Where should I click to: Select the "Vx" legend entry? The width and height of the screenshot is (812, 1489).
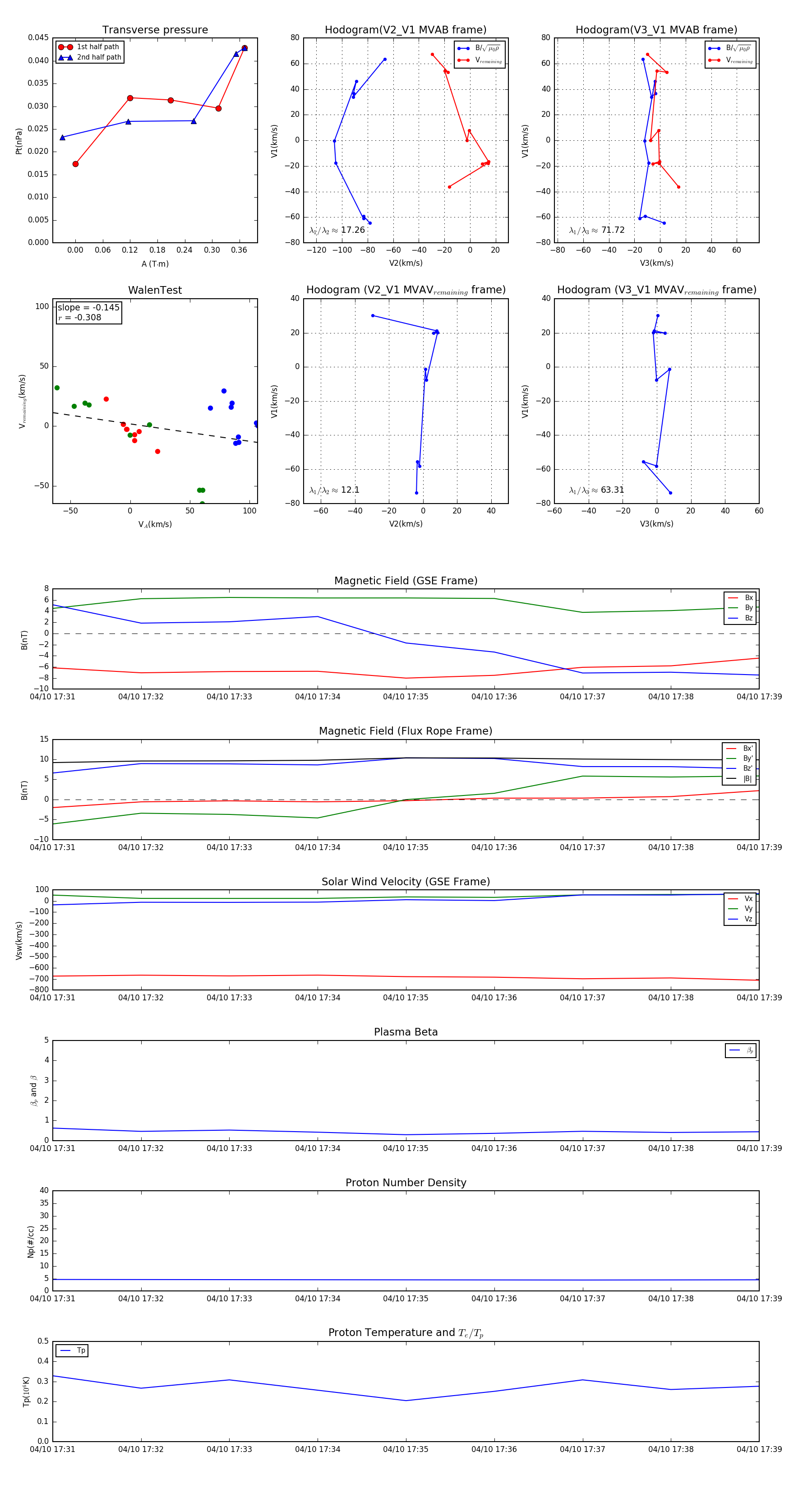pyautogui.click(x=741, y=899)
